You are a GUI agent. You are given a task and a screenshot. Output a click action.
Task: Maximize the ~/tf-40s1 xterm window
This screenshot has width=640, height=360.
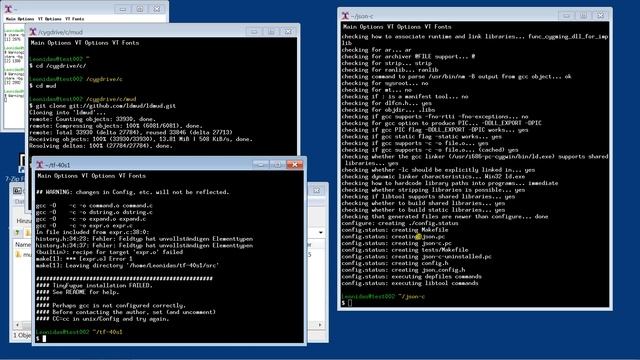coord(278,164)
